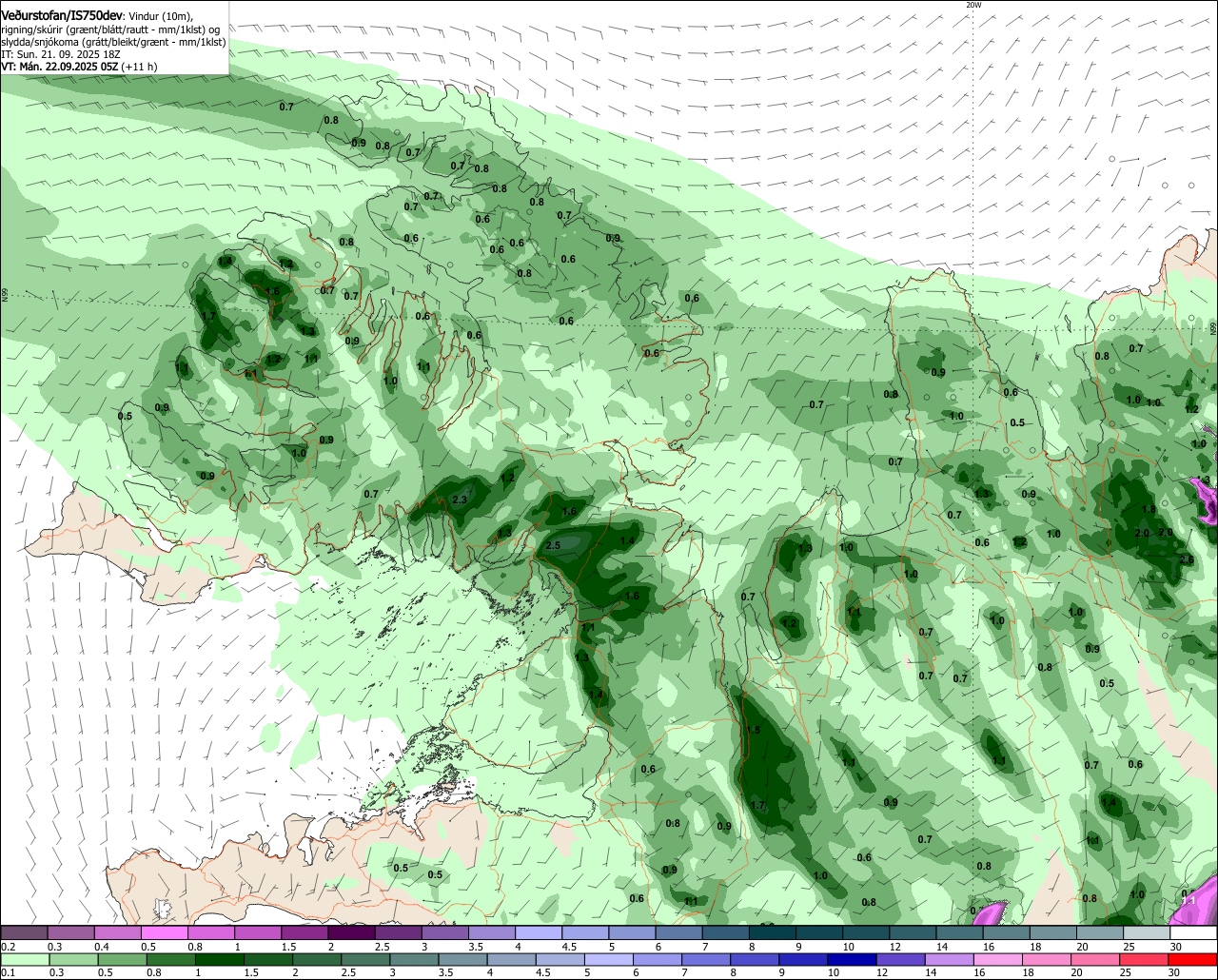Click the 'VT: Mán. 22.09.2025 05Z' valid time
Screen dimensions: 1218x980
59,67
